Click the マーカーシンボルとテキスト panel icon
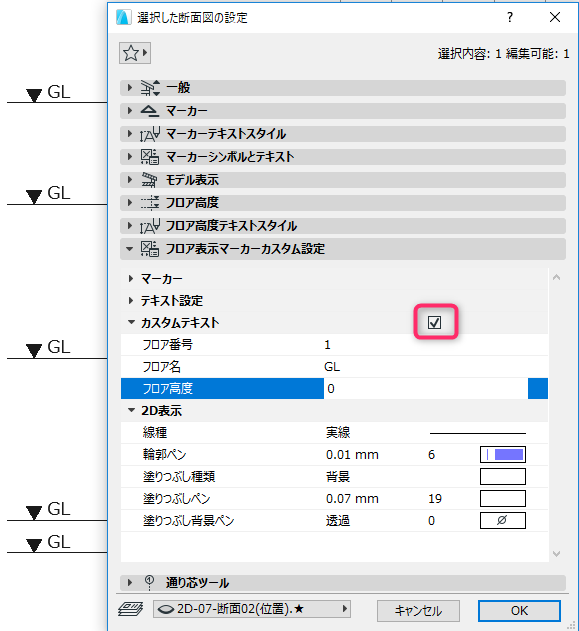 [x=150, y=157]
